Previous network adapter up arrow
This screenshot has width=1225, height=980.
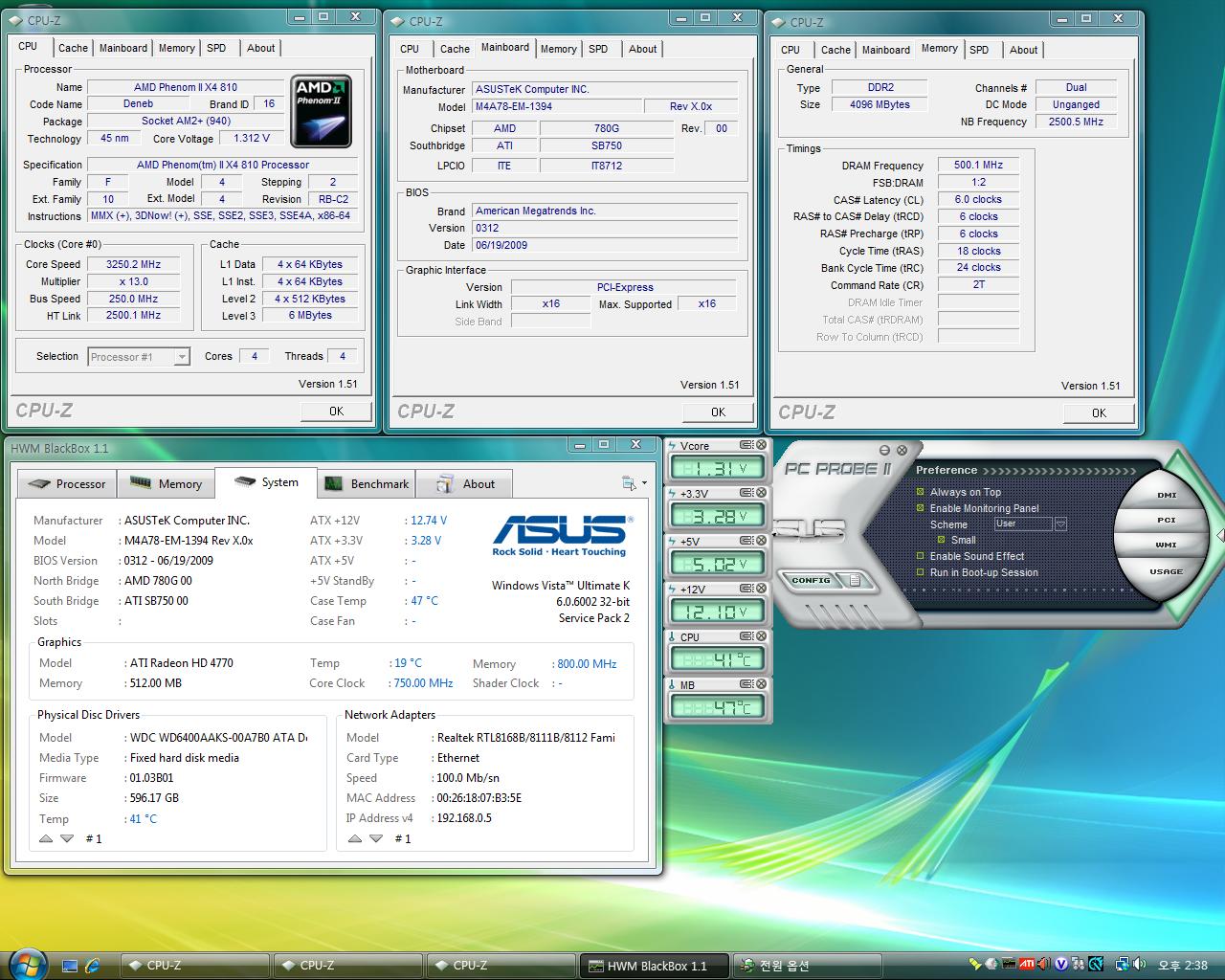click(x=355, y=838)
